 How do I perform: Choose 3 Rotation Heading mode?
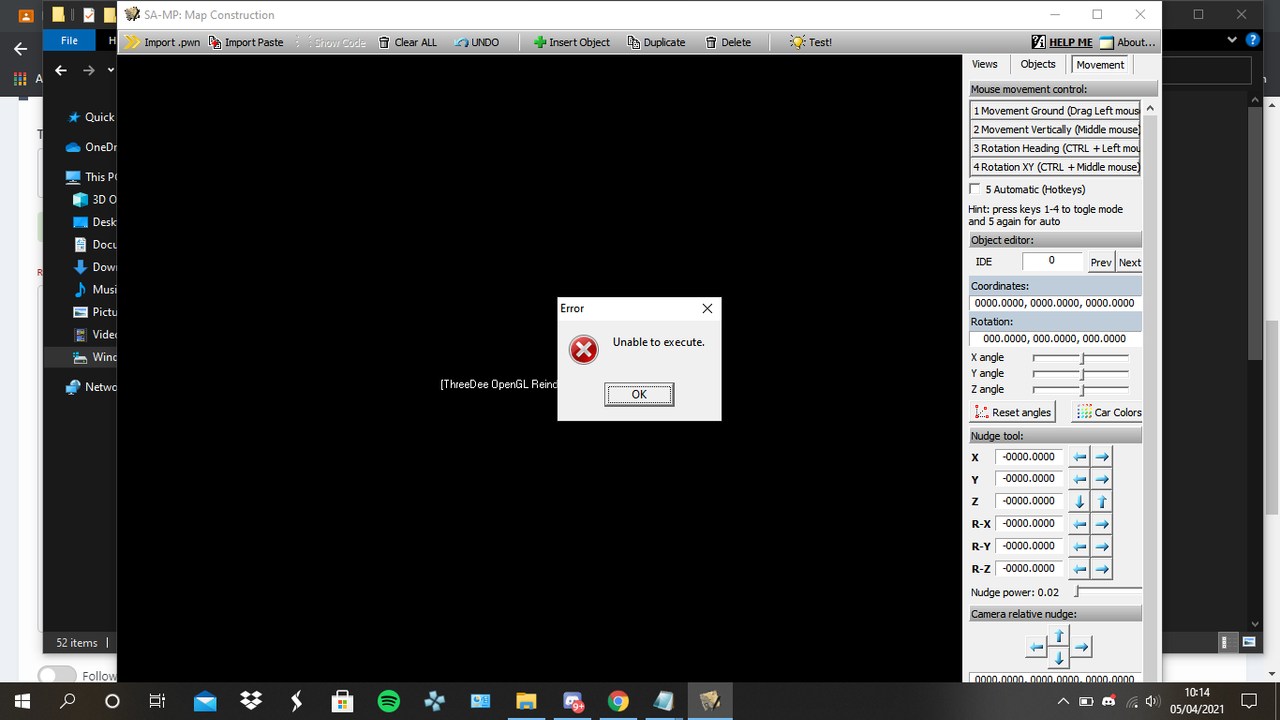1055,148
